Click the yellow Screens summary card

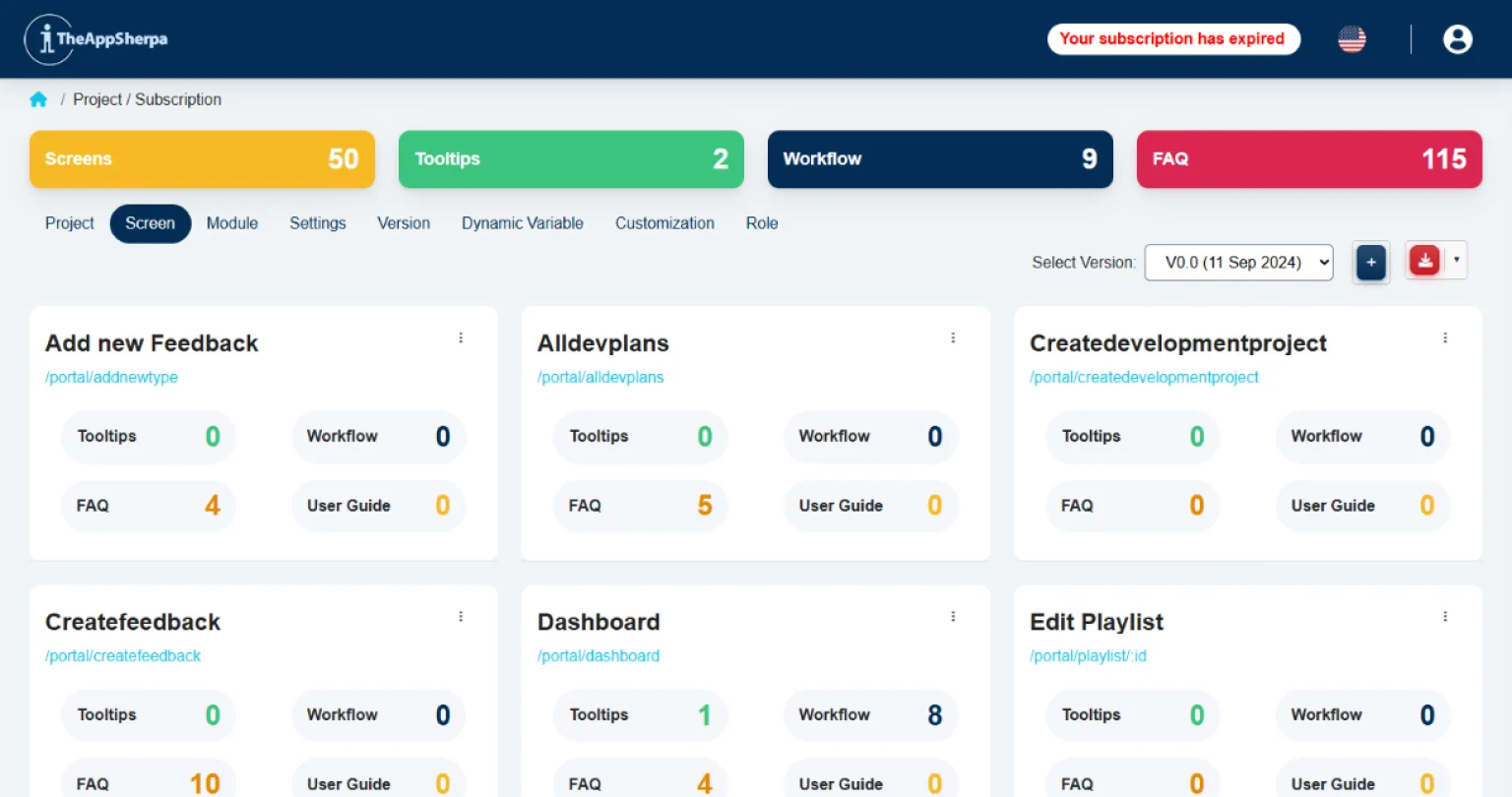[202, 159]
